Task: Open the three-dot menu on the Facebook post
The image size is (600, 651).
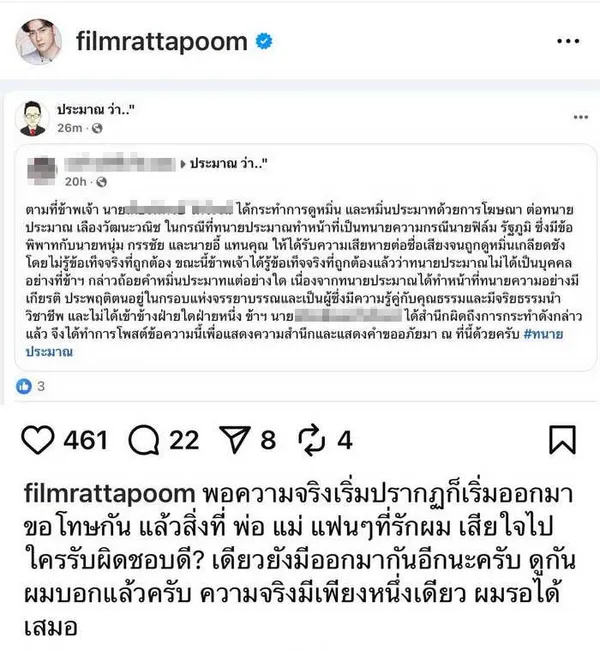Action: (x=580, y=117)
